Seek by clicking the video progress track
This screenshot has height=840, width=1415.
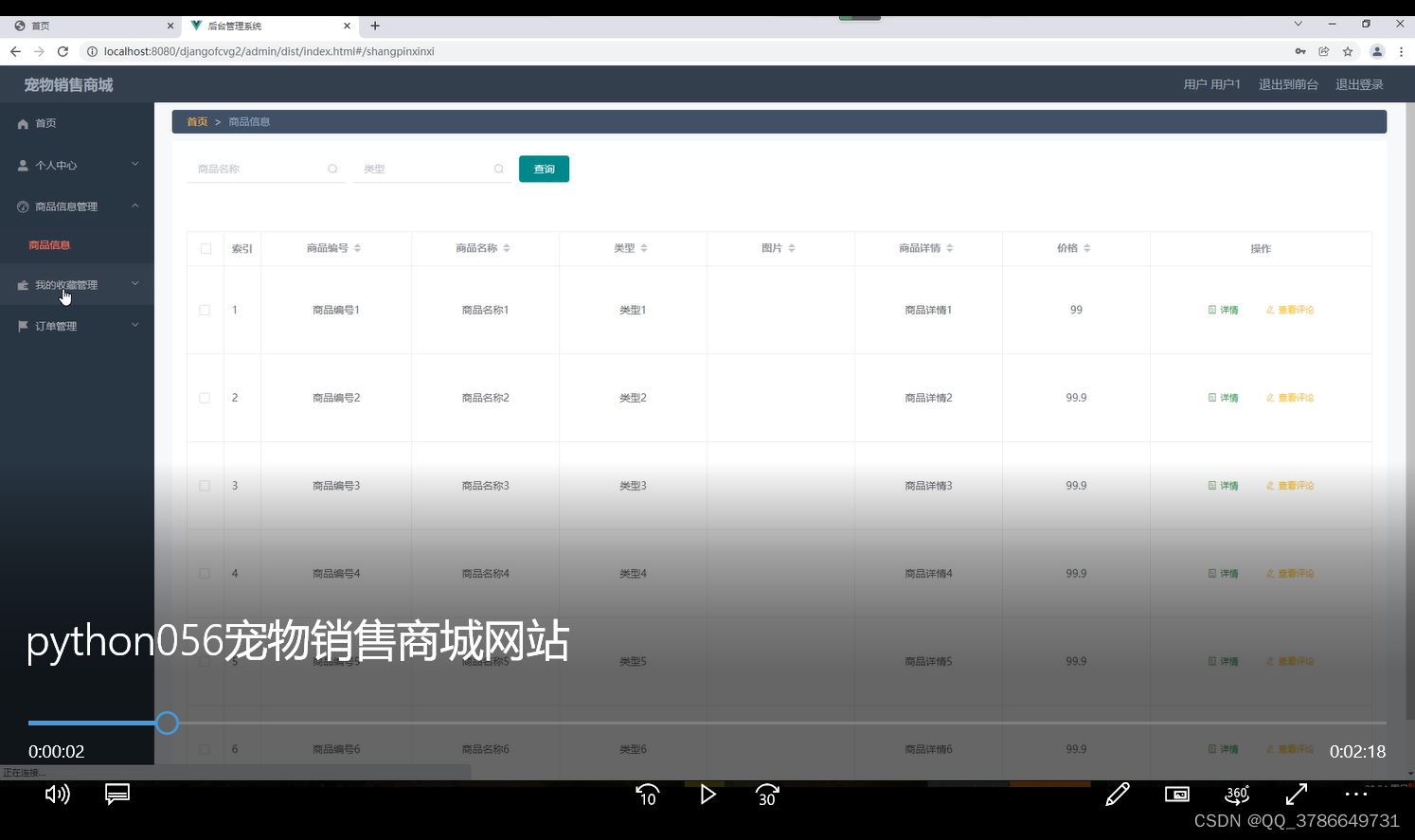pyautogui.click(x=707, y=724)
